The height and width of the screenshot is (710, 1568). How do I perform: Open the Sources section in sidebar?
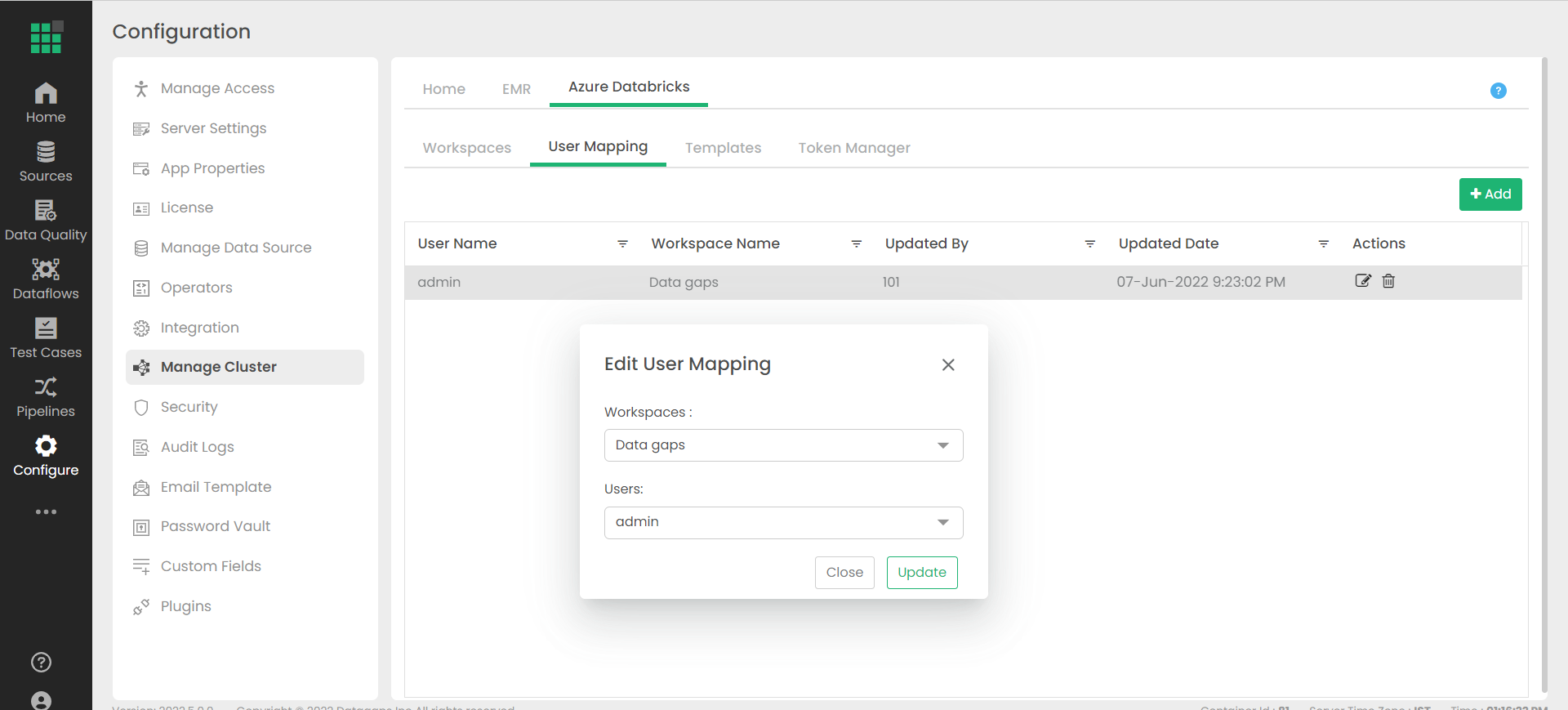46,162
